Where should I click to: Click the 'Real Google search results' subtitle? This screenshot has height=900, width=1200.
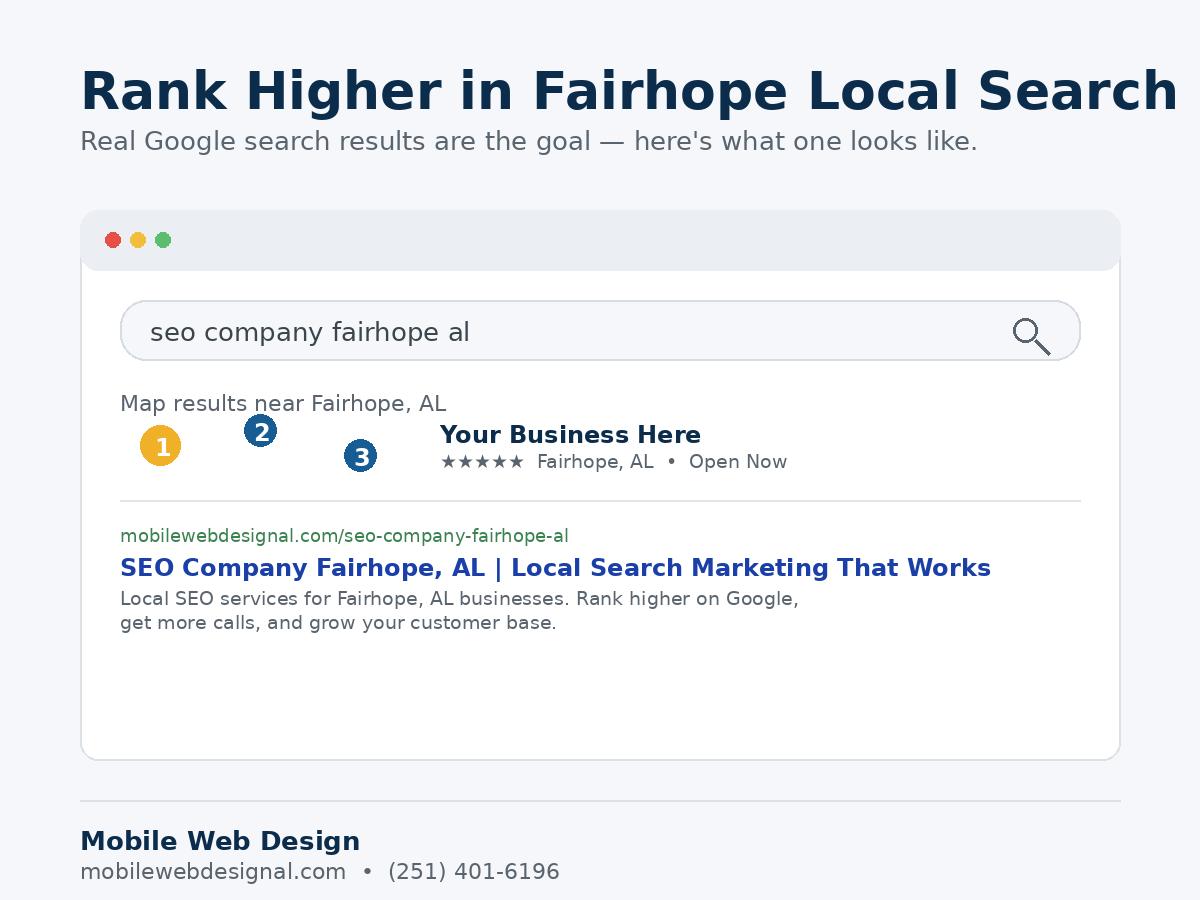pos(529,142)
